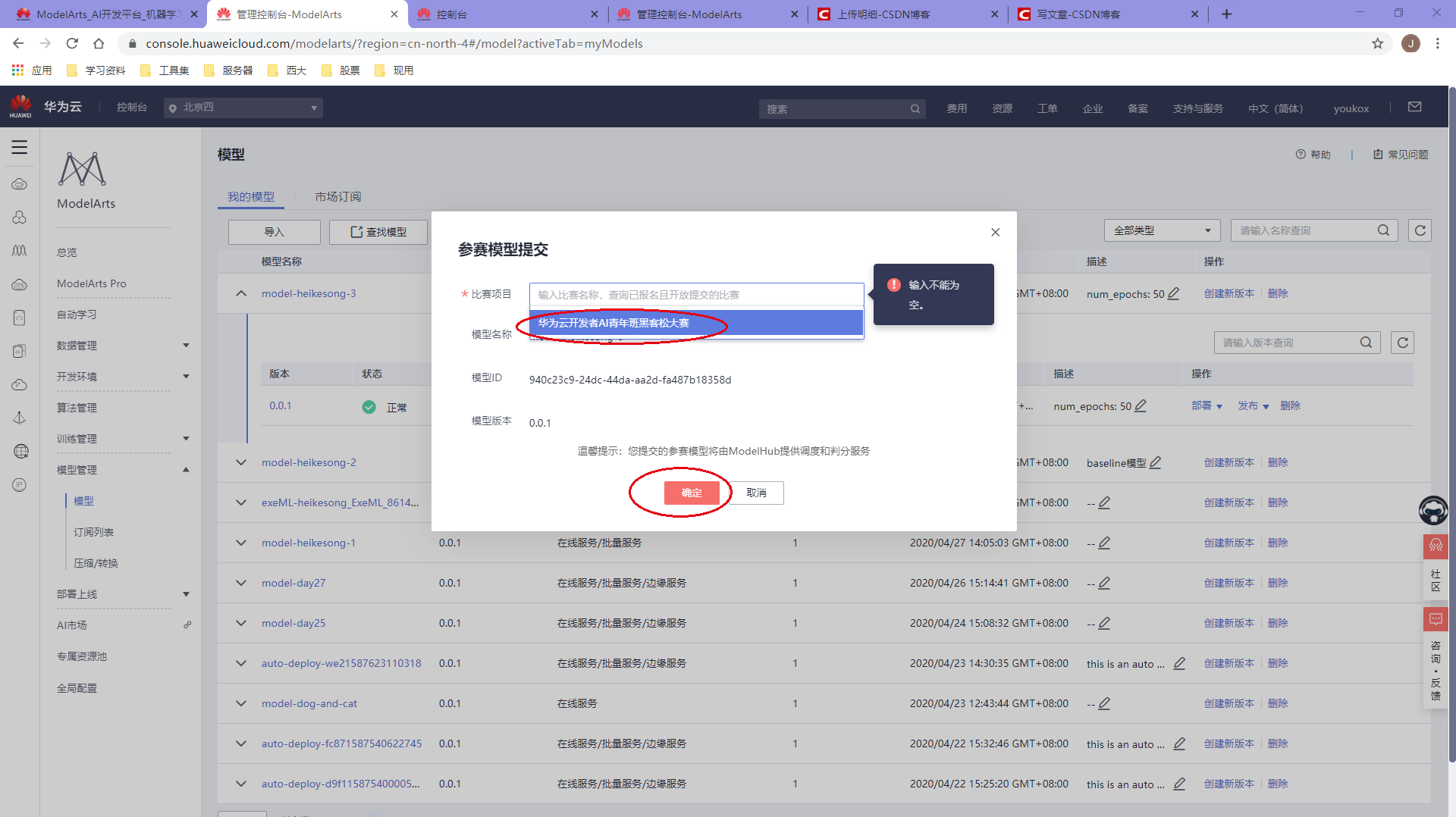Focus the 比赛项目 input field

[696, 294]
